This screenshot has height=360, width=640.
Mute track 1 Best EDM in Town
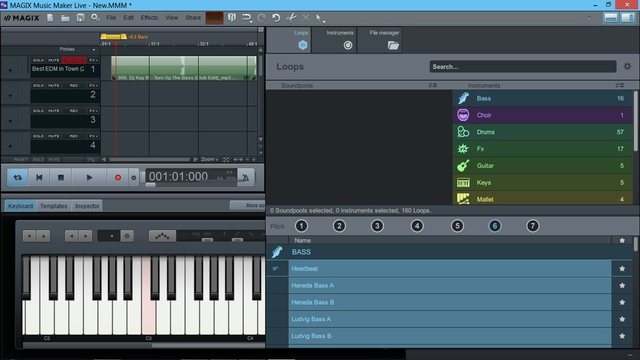click(53, 60)
